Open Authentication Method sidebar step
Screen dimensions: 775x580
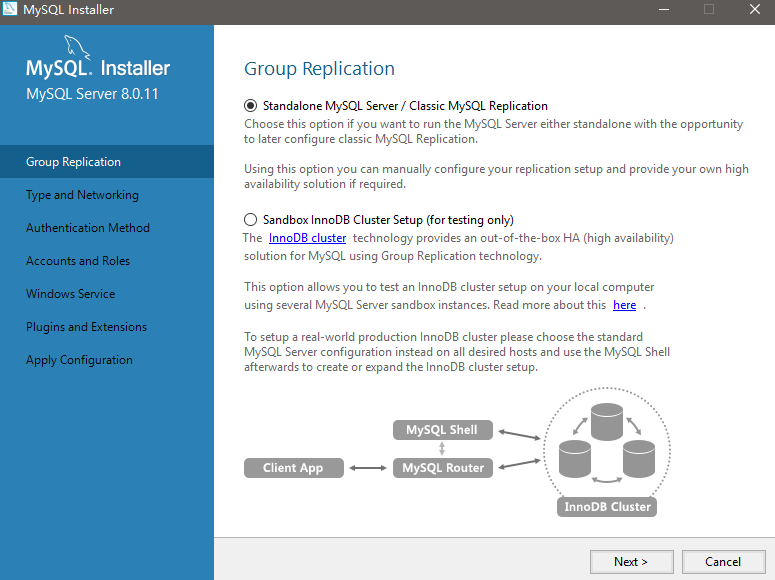click(x=107, y=228)
